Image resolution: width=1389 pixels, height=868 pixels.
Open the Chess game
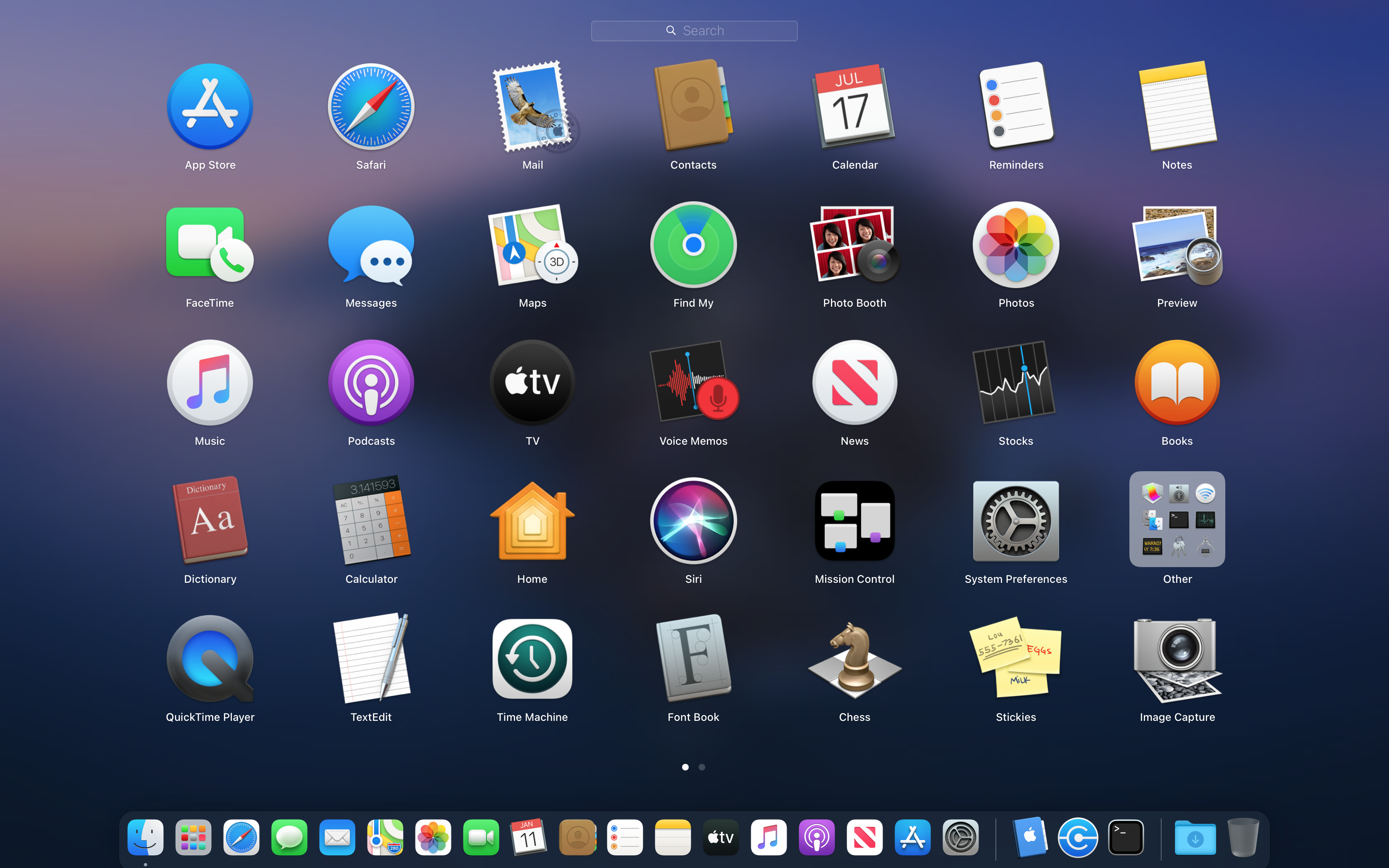(x=854, y=660)
